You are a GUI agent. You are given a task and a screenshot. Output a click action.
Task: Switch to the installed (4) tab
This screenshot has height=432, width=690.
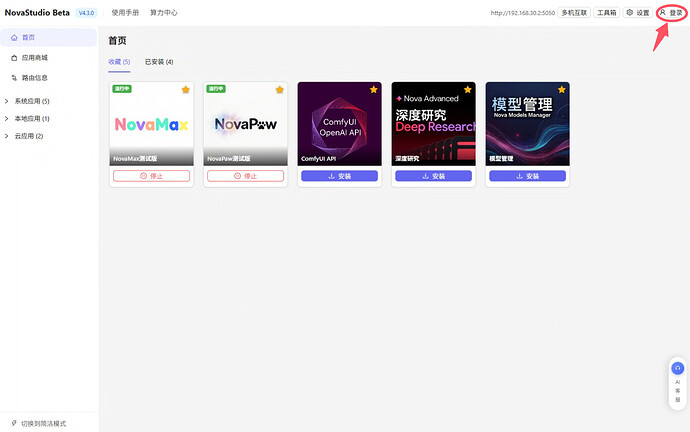159,62
